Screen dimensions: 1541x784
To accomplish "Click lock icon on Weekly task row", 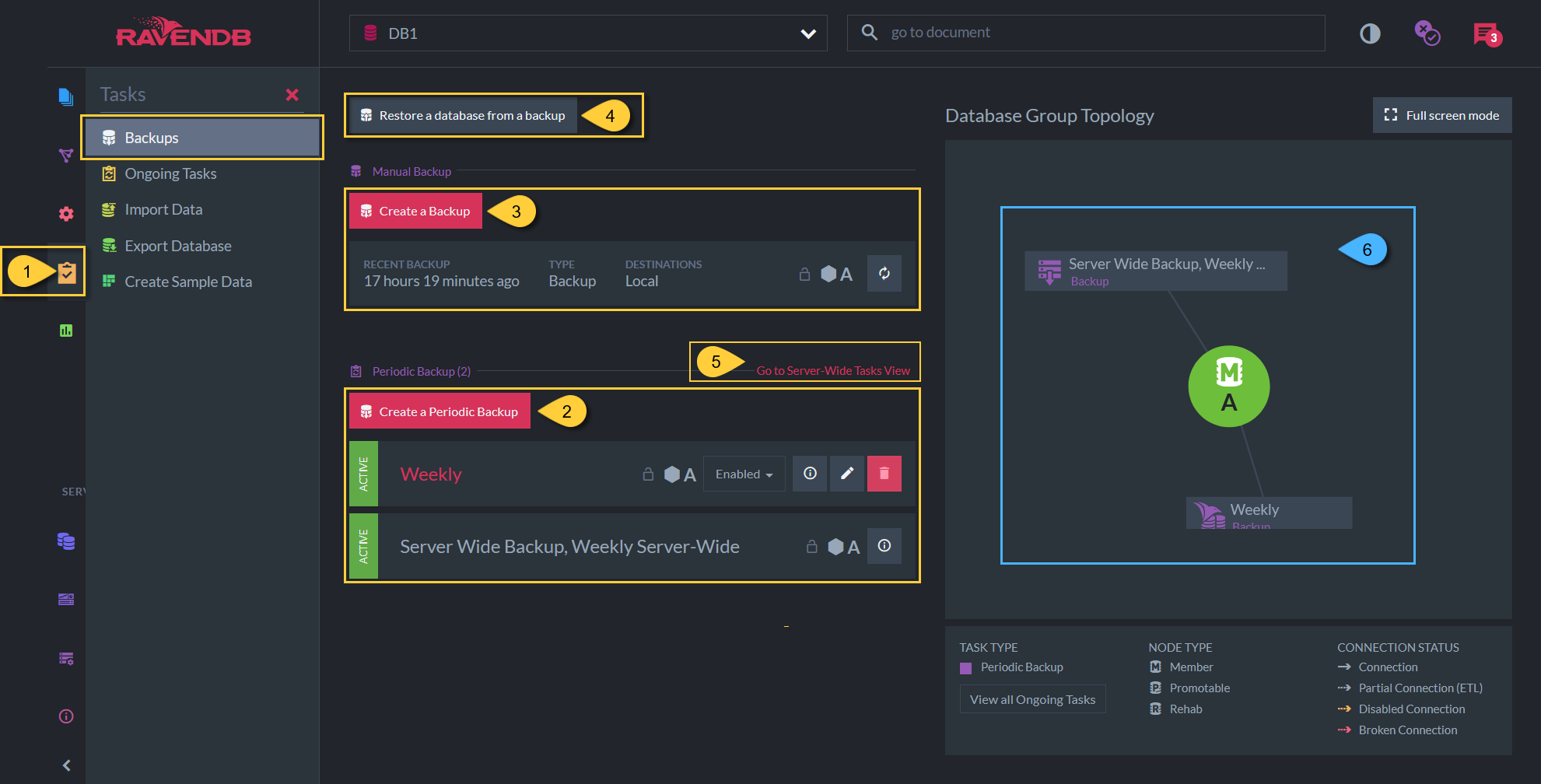I will (x=648, y=474).
